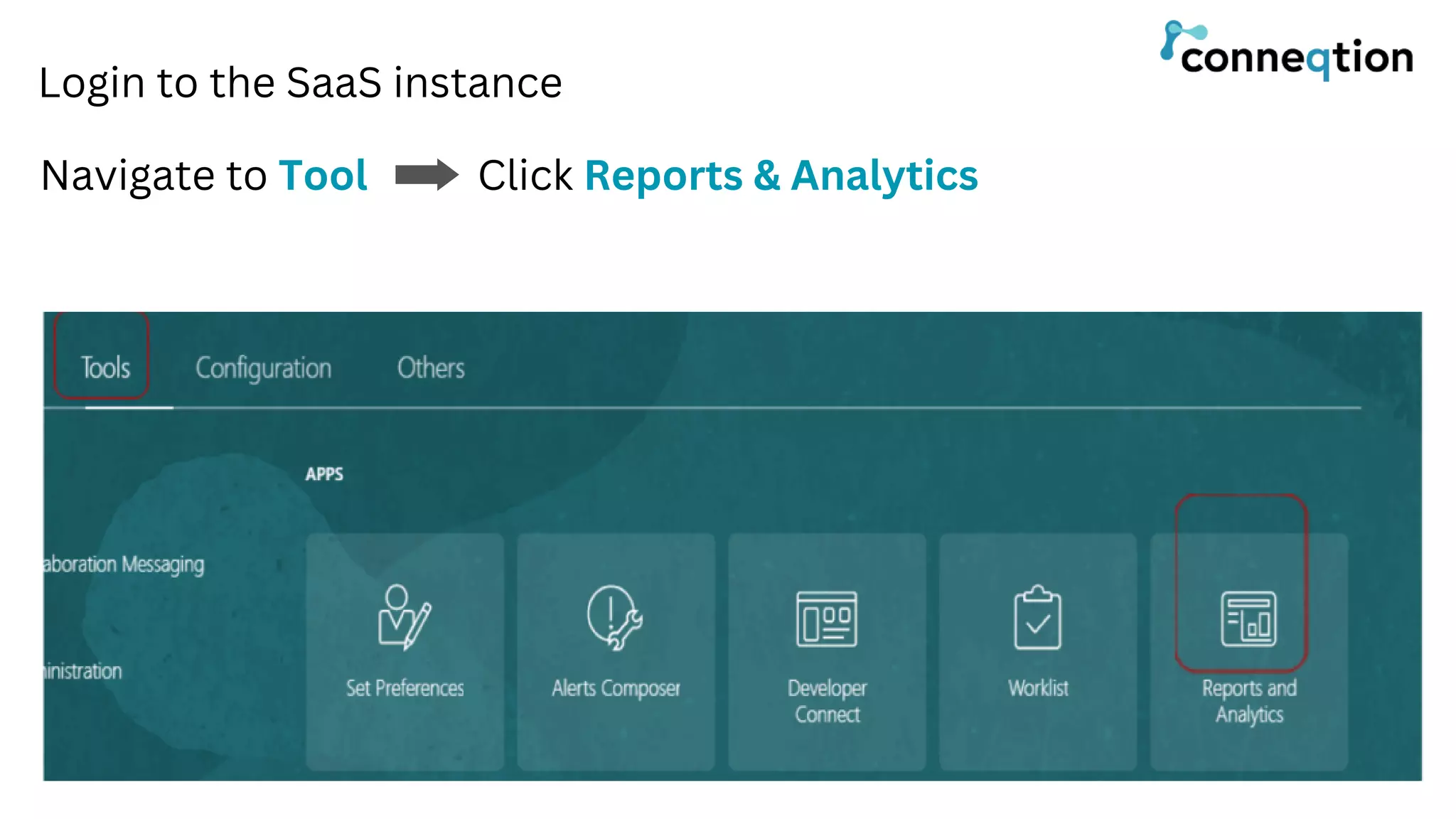Screen dimensions: 1456x819
Task: Open the Developer Connect window icon
Action: click(826, 619)
